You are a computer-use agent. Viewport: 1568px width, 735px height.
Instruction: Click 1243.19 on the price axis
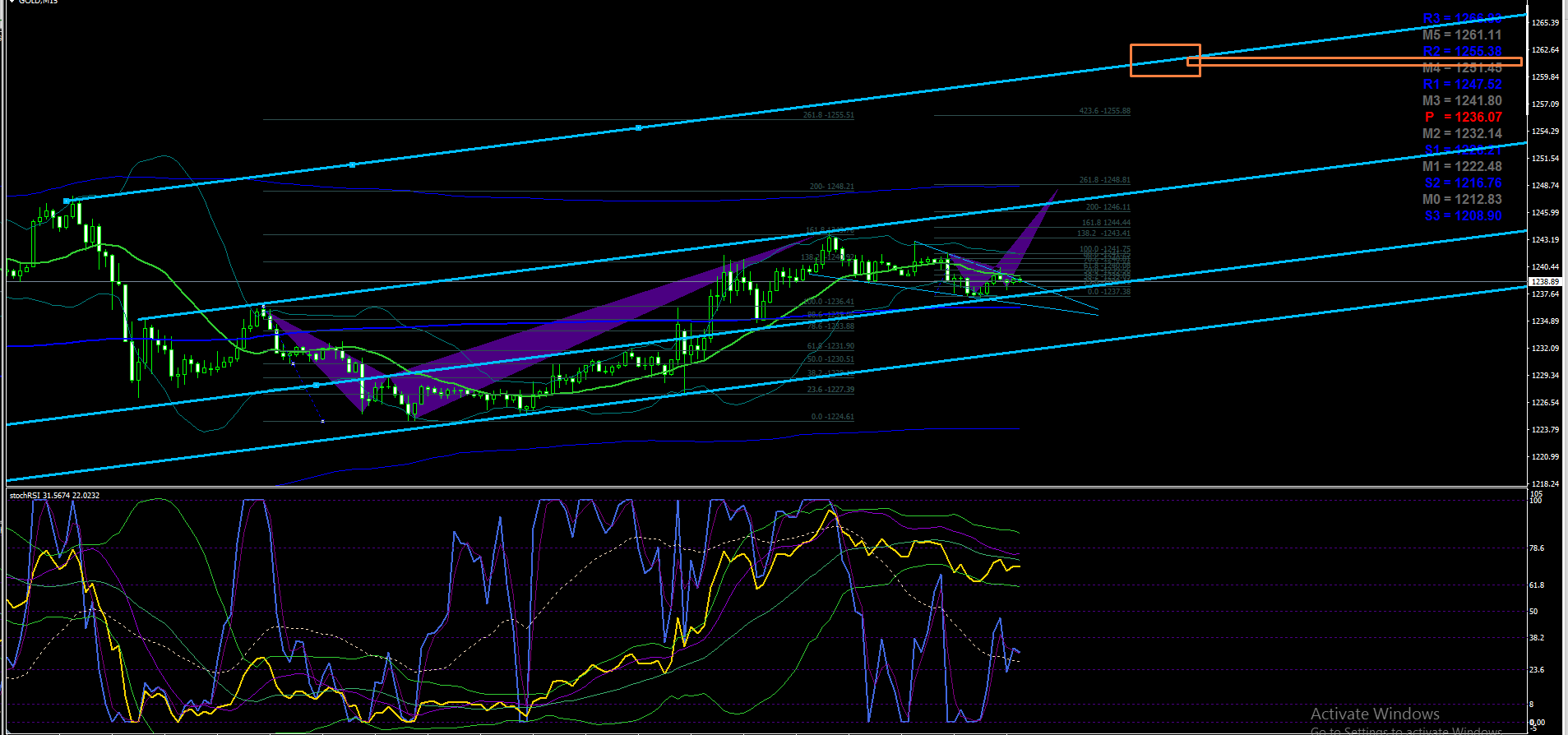[x=1546, y=240]
